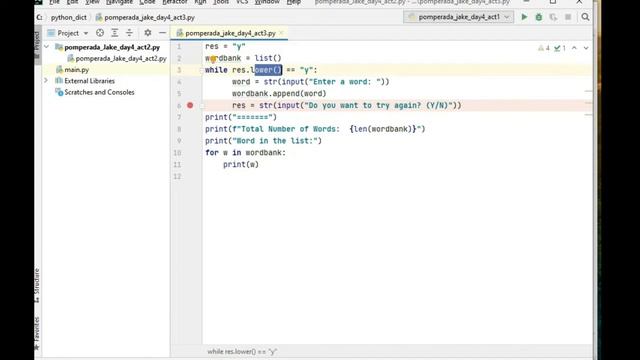Click wordbank.append(word) code line
This screenshot has height=360, width=640.
279,94
